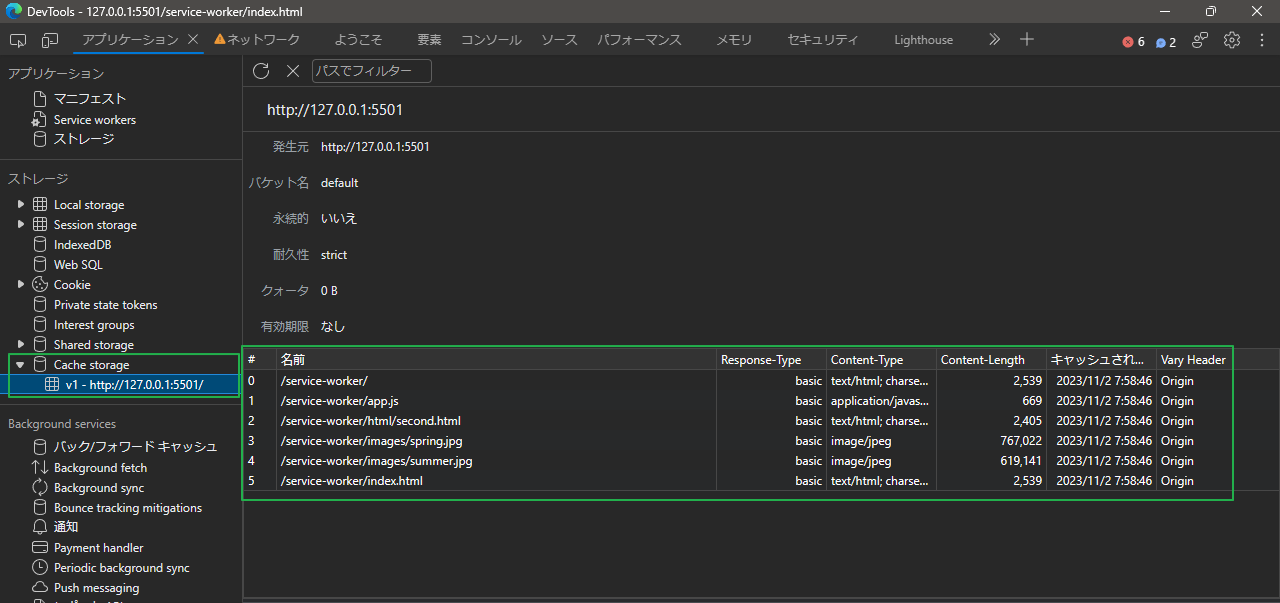Click the send feedback icon
Screen dimensions: 1280x603
1200,39
